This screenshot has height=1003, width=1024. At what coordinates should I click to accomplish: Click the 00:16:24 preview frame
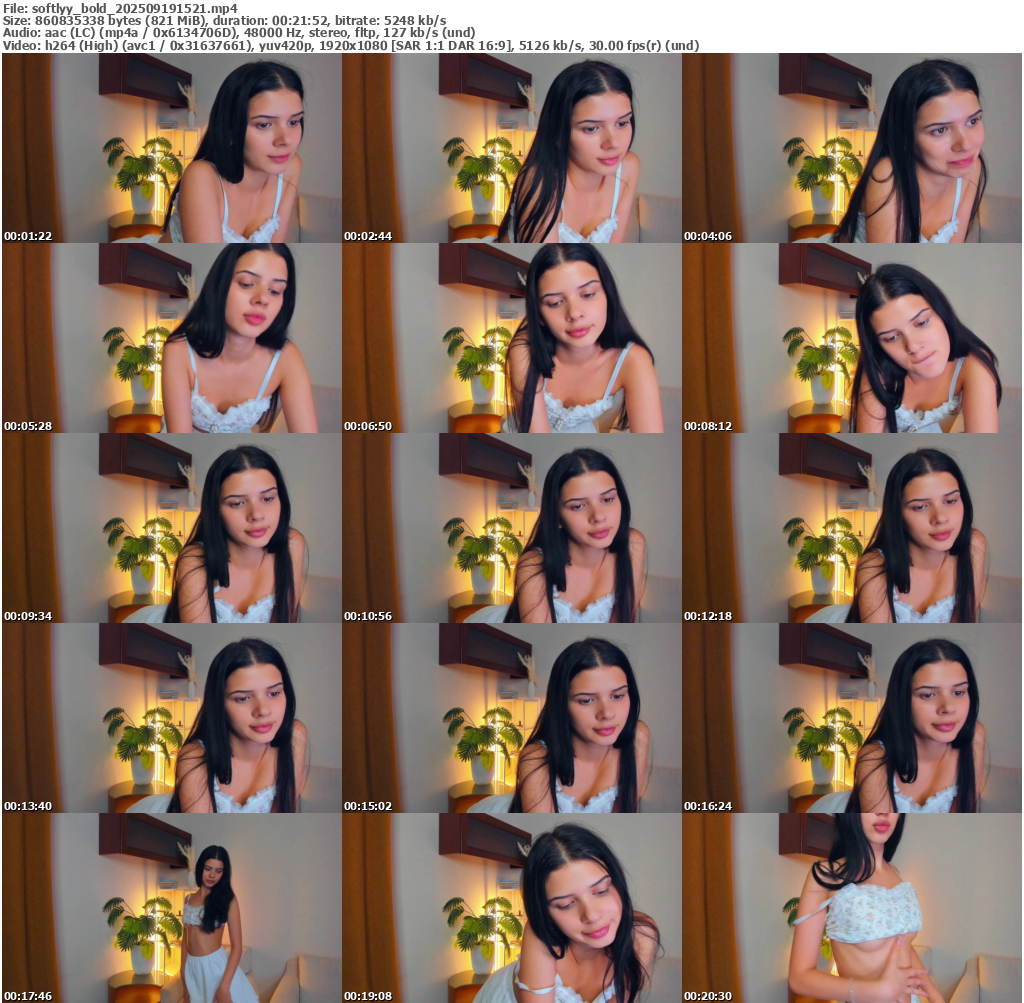coord(851,718)
